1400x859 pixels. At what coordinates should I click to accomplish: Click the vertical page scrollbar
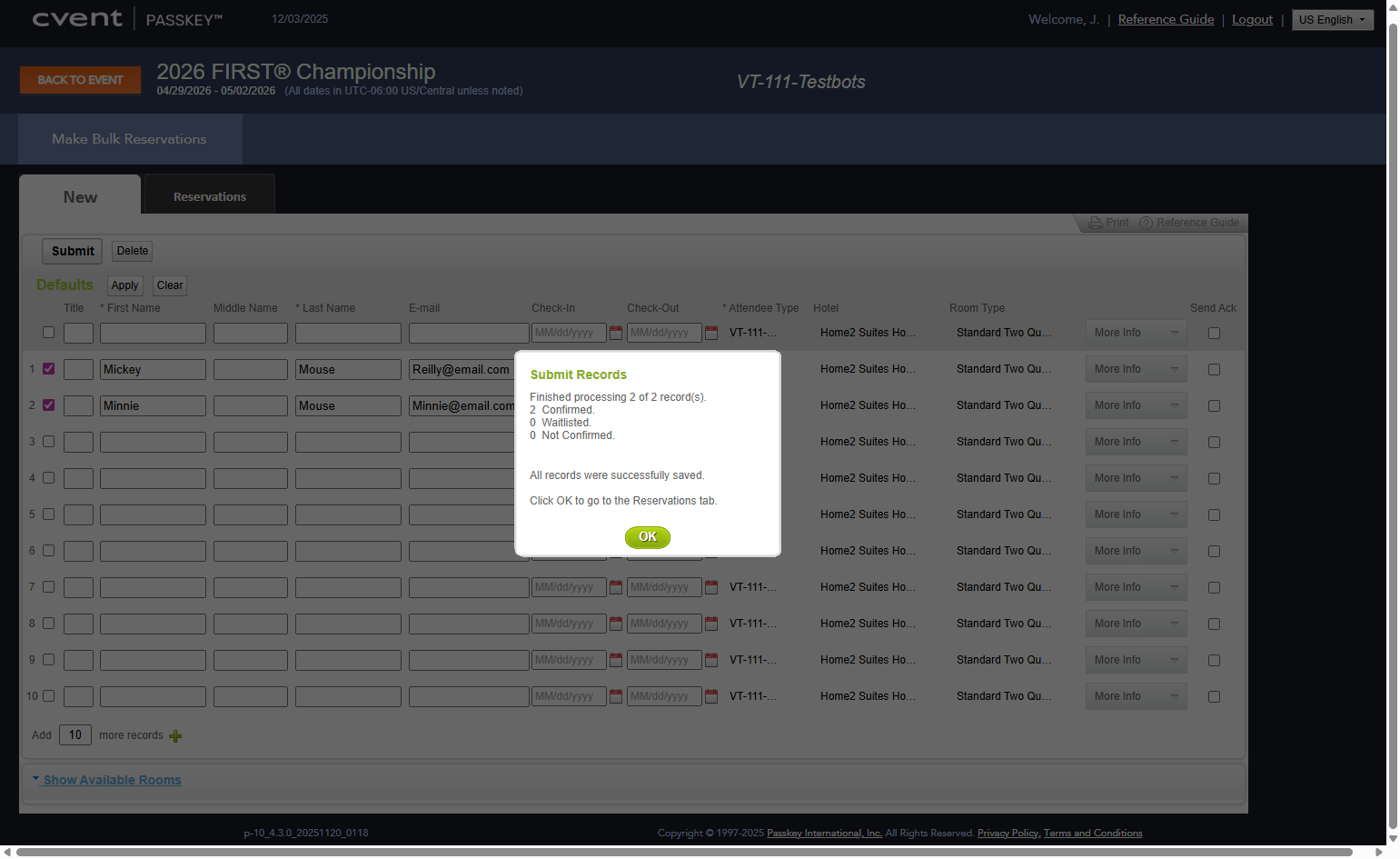(1393, 427)
